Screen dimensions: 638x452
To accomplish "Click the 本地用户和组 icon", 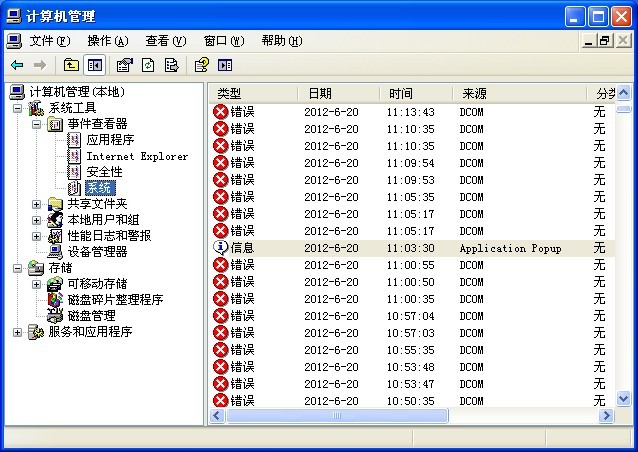I will pos(55,220).
